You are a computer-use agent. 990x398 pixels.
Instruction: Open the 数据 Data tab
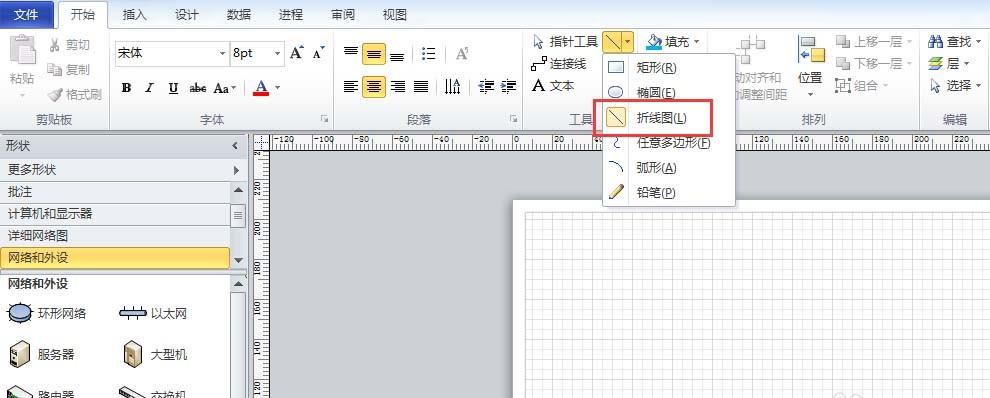[x=239, y=15]
